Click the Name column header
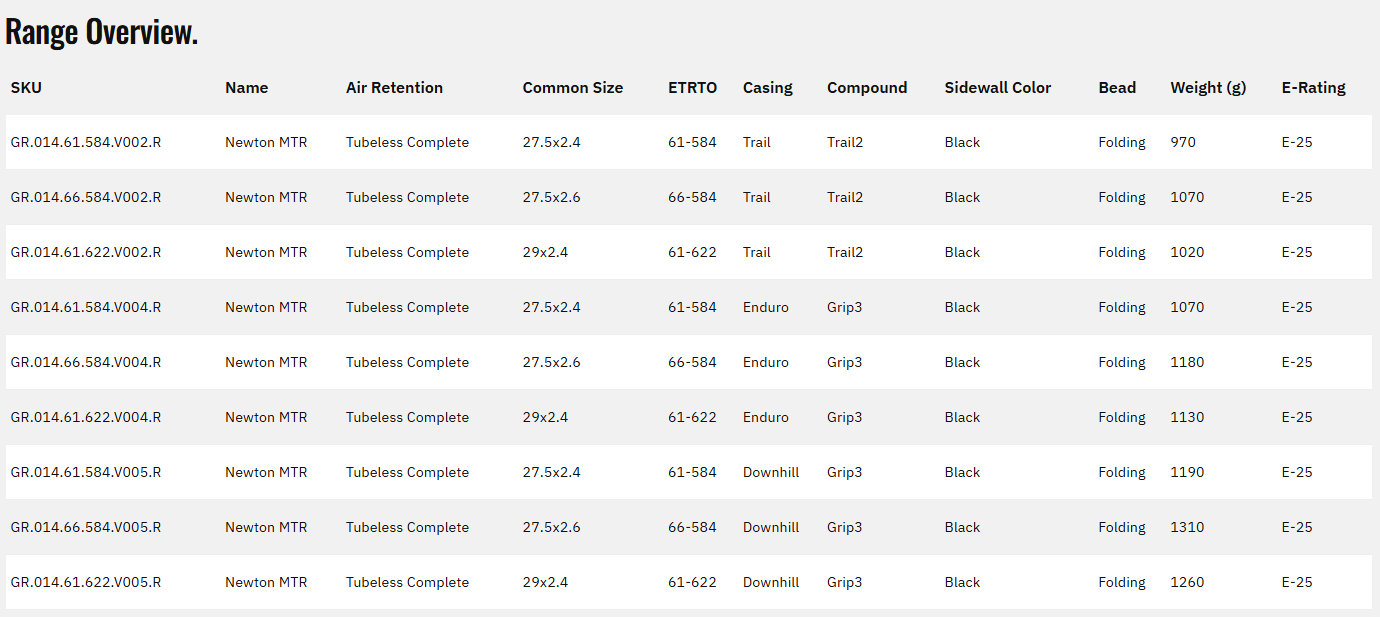1380x617 pixels. 246,88
